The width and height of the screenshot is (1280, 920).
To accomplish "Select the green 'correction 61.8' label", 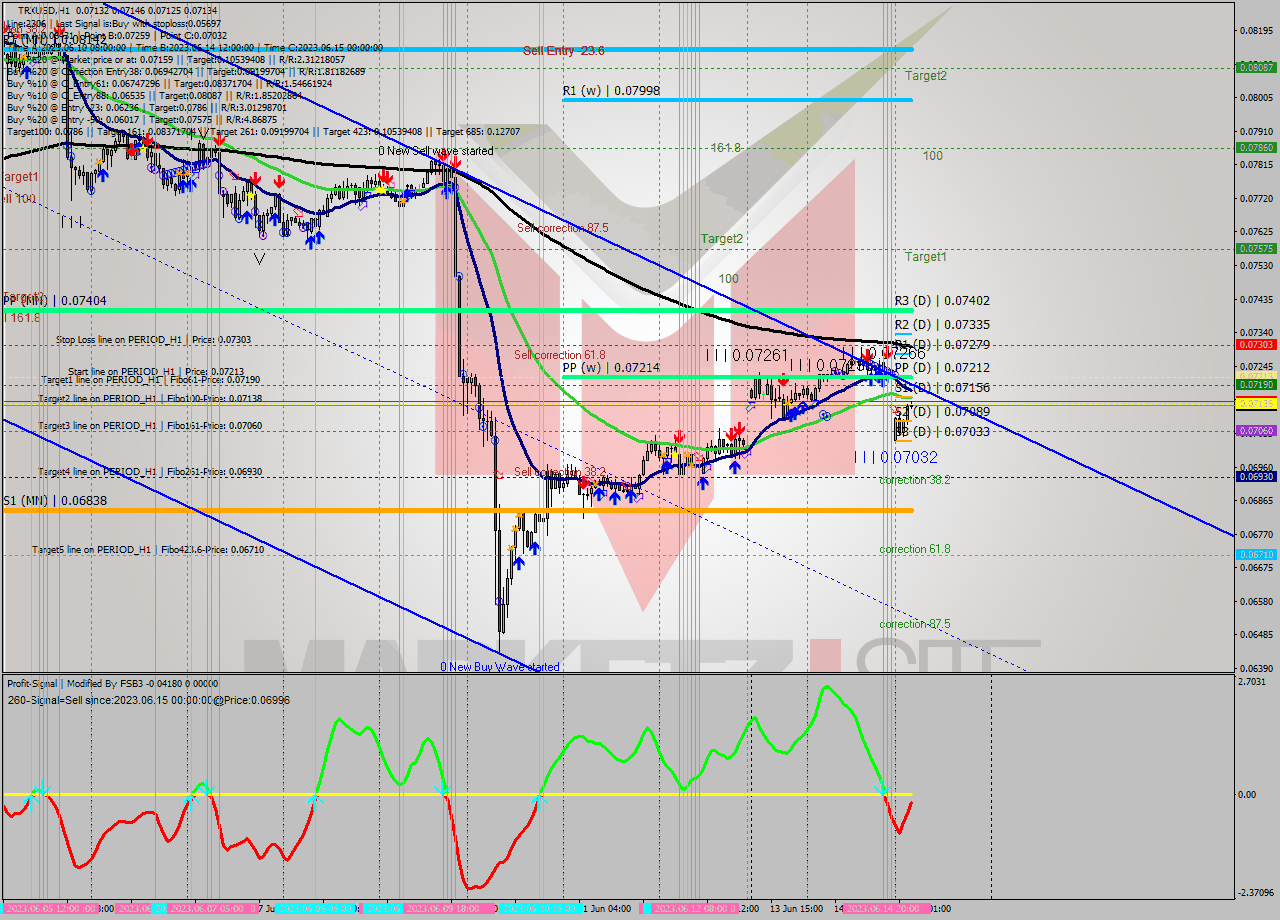I will (915, 549).
